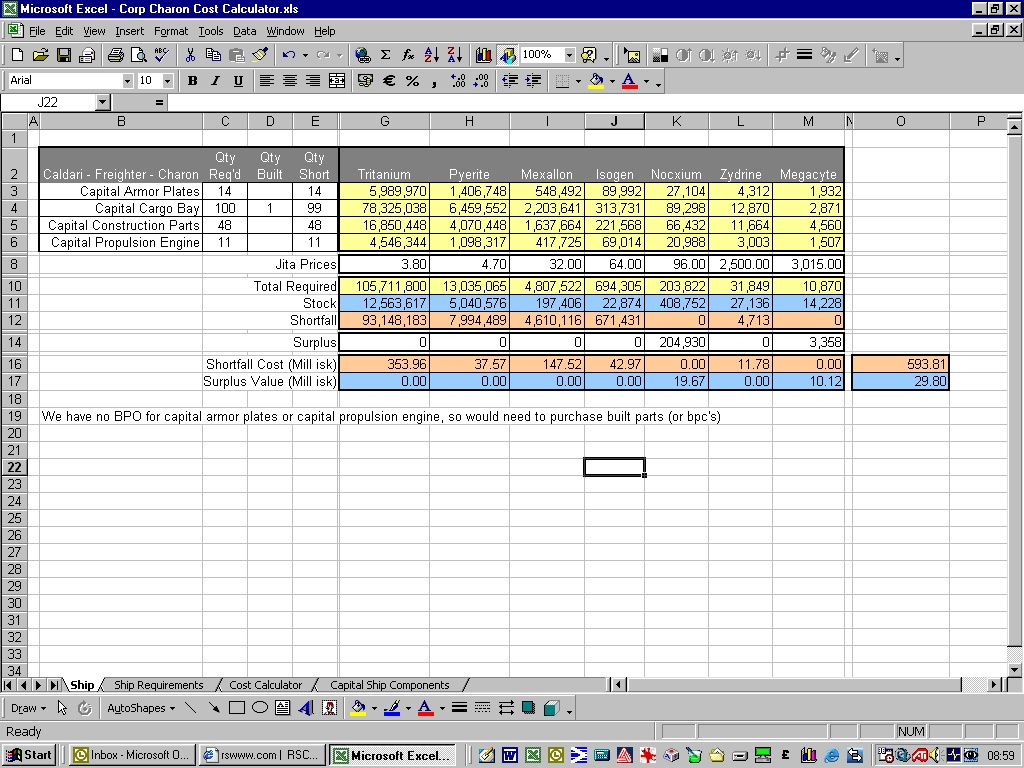Switch to the Cost Calculator sheet tab

[265, 685]
